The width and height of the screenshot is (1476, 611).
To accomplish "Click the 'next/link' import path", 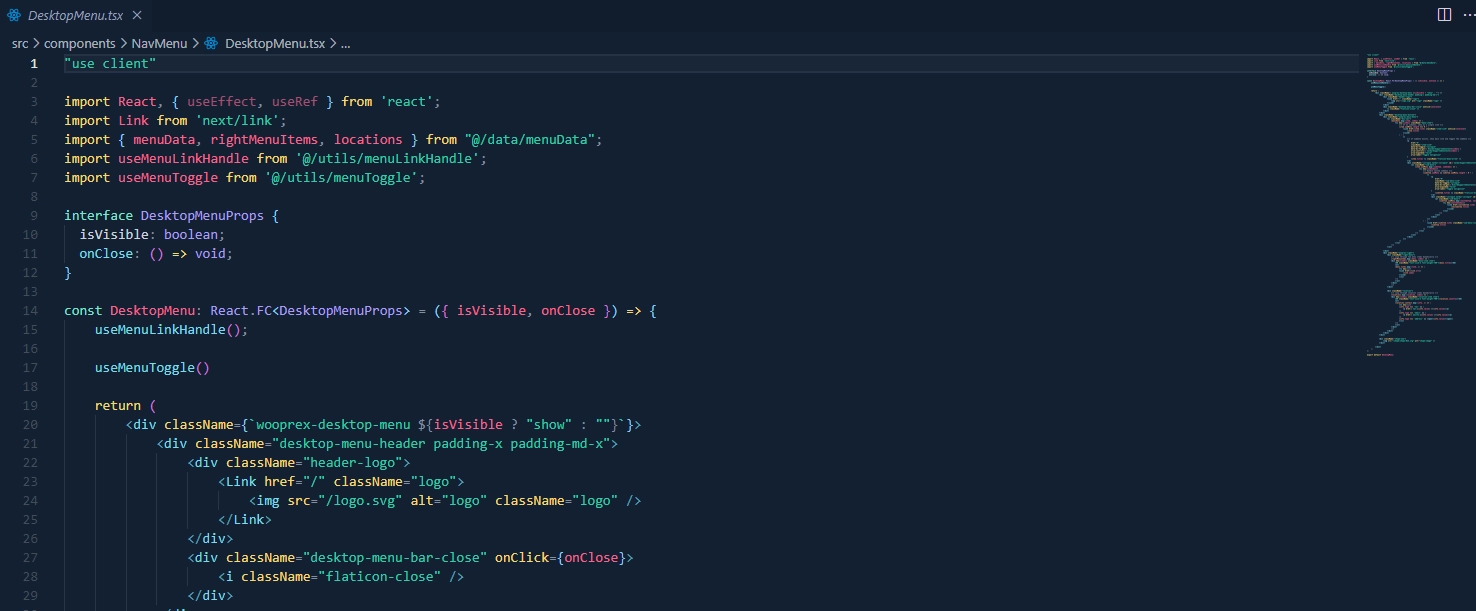I will point(240,121).
